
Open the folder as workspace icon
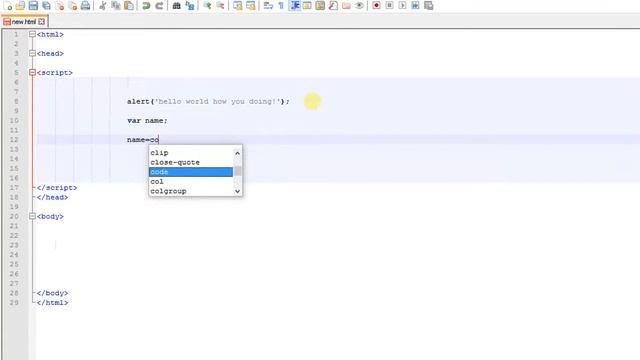(347, 5)
